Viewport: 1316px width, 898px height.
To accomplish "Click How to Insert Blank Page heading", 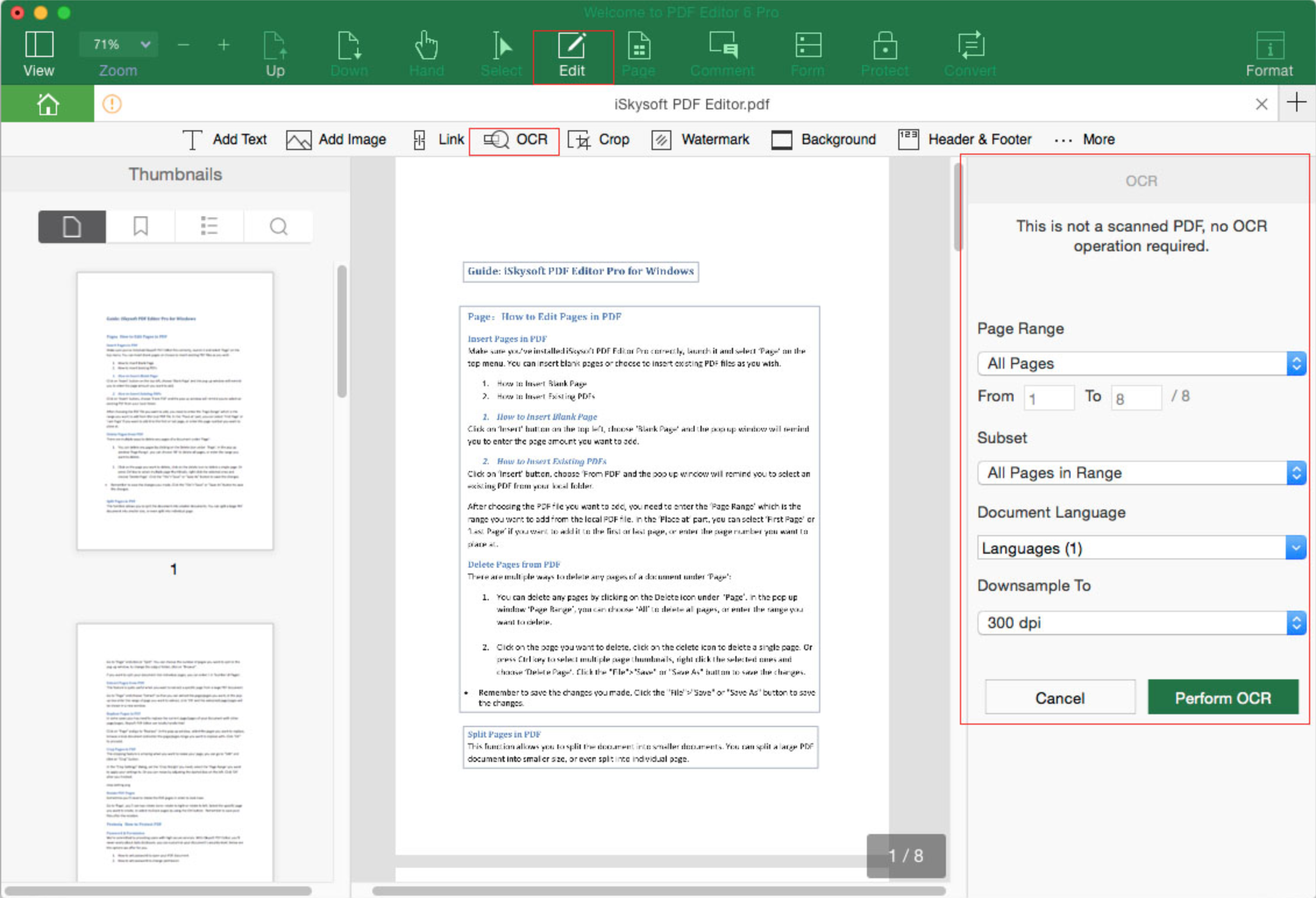I will coord(546,416).
